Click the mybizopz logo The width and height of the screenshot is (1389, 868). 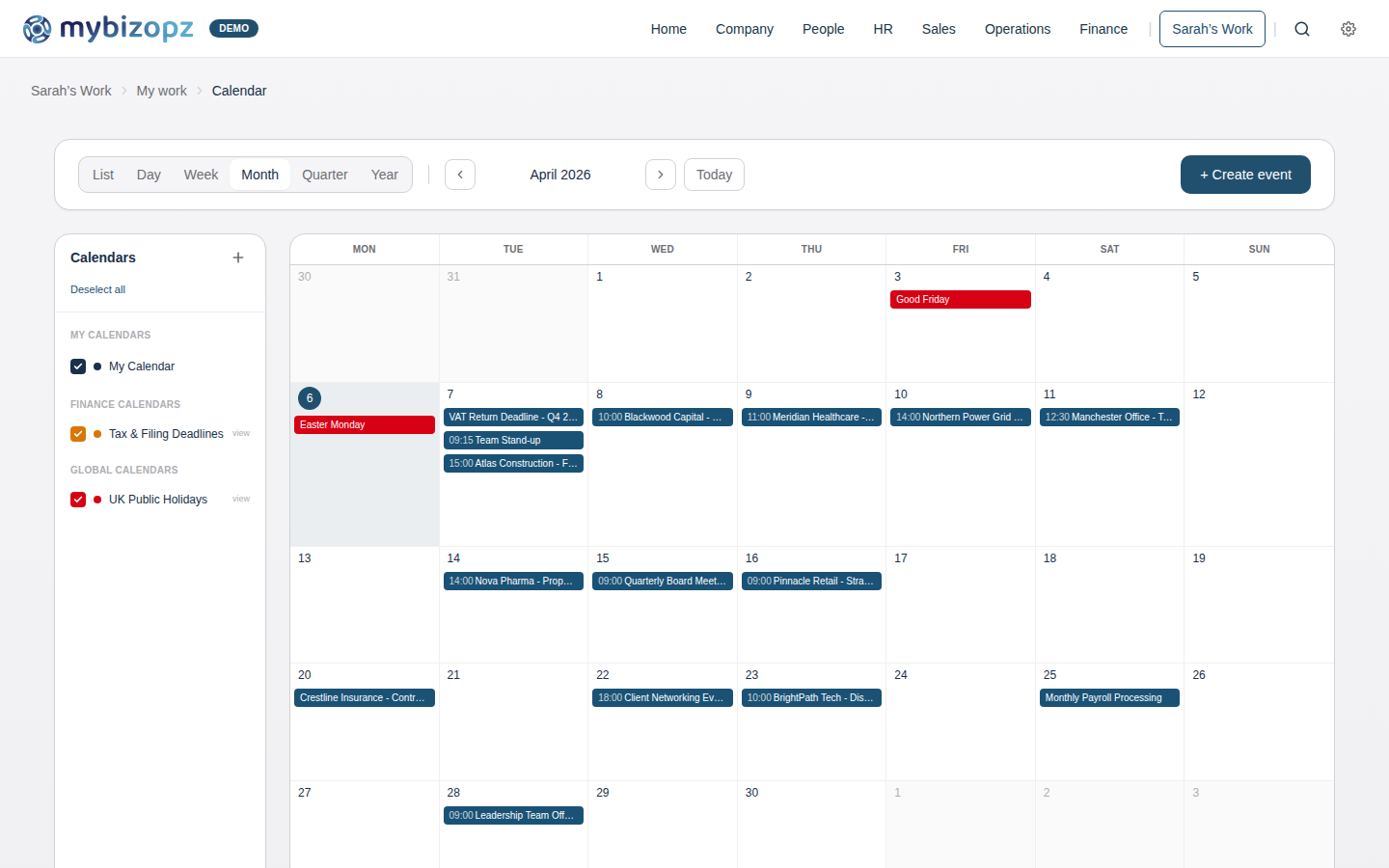point(106,29)
